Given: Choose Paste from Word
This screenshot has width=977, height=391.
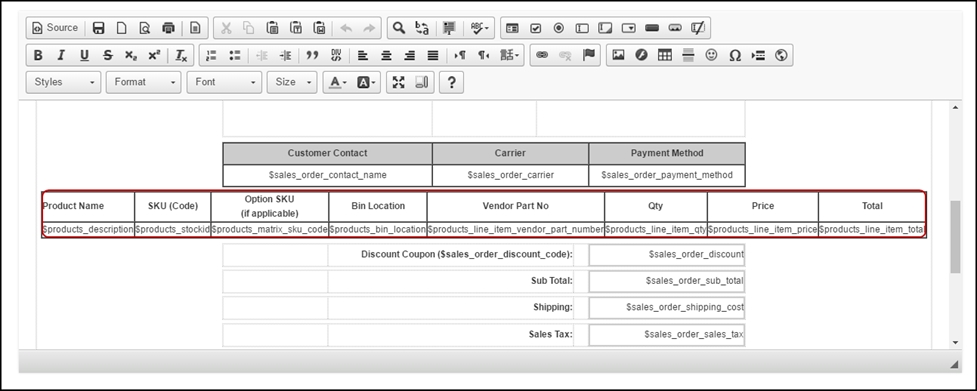Looking at the screenshot, I should tap(319, 28).
